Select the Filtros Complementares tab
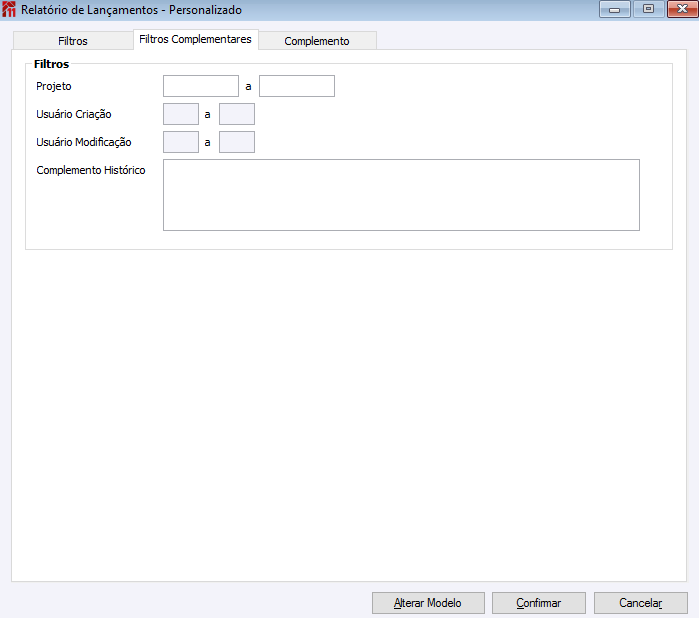The height and width of the screenshot is (618, 699). pos(195,39)
